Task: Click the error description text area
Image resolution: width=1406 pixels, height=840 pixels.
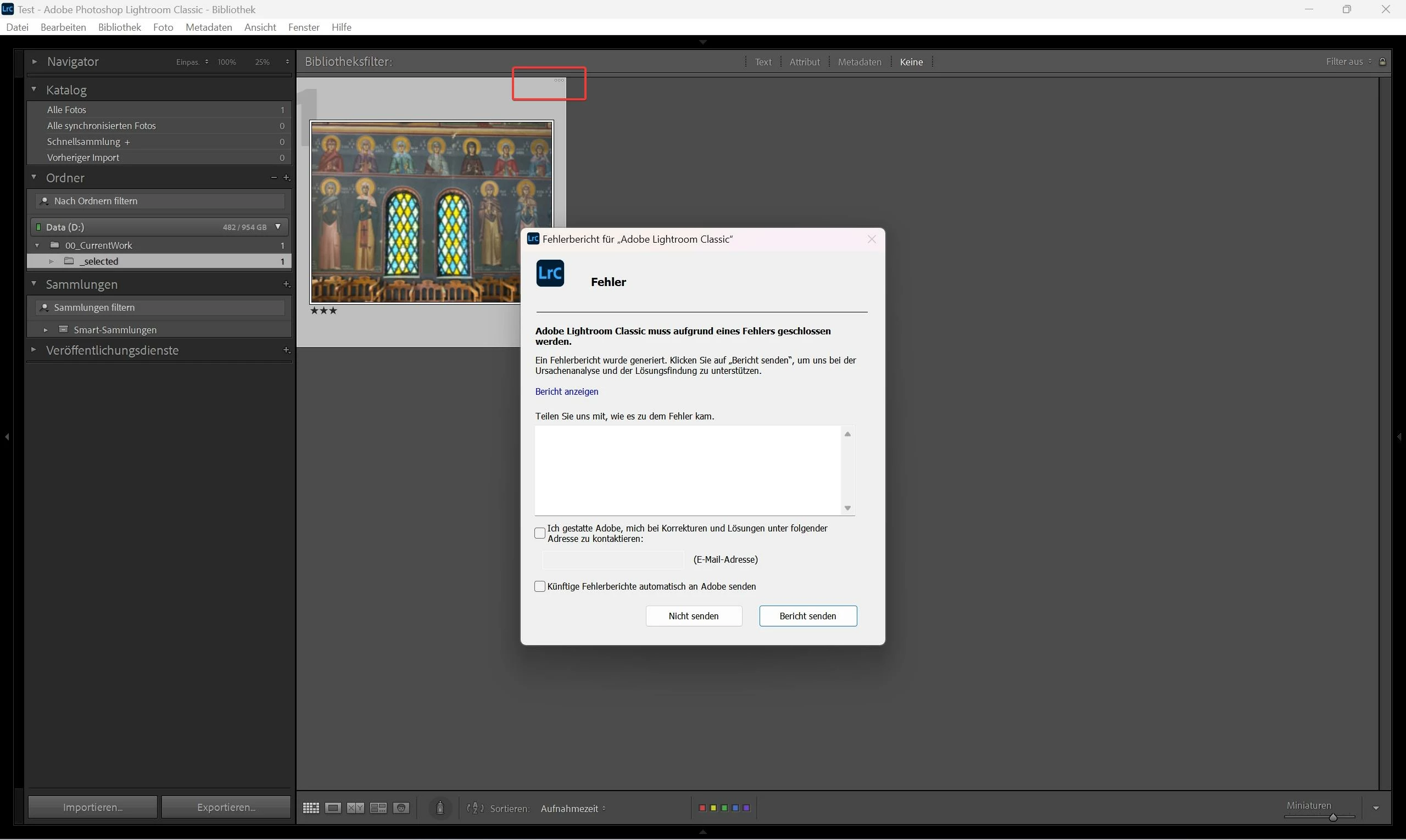Action: [687, 470]
